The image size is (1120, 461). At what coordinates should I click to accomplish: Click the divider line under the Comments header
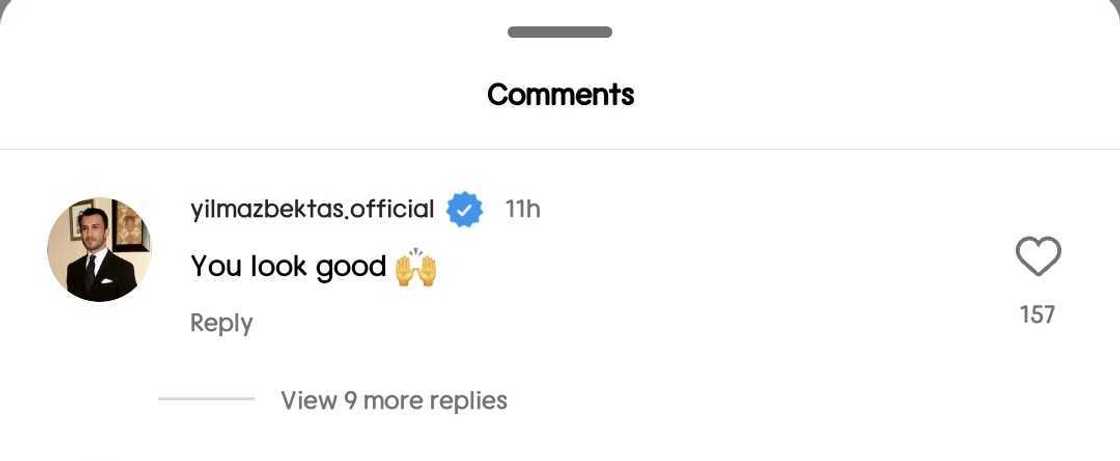tap(560, 150)
